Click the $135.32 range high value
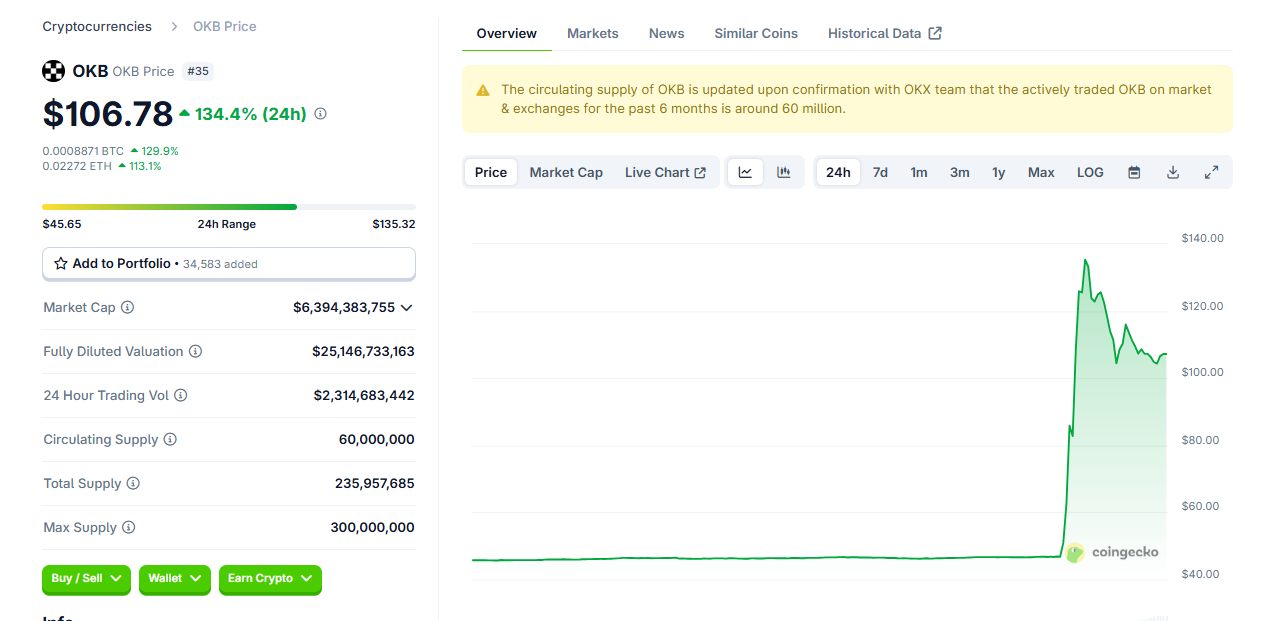Screen dimensions: 1279x621 (394, 224)
